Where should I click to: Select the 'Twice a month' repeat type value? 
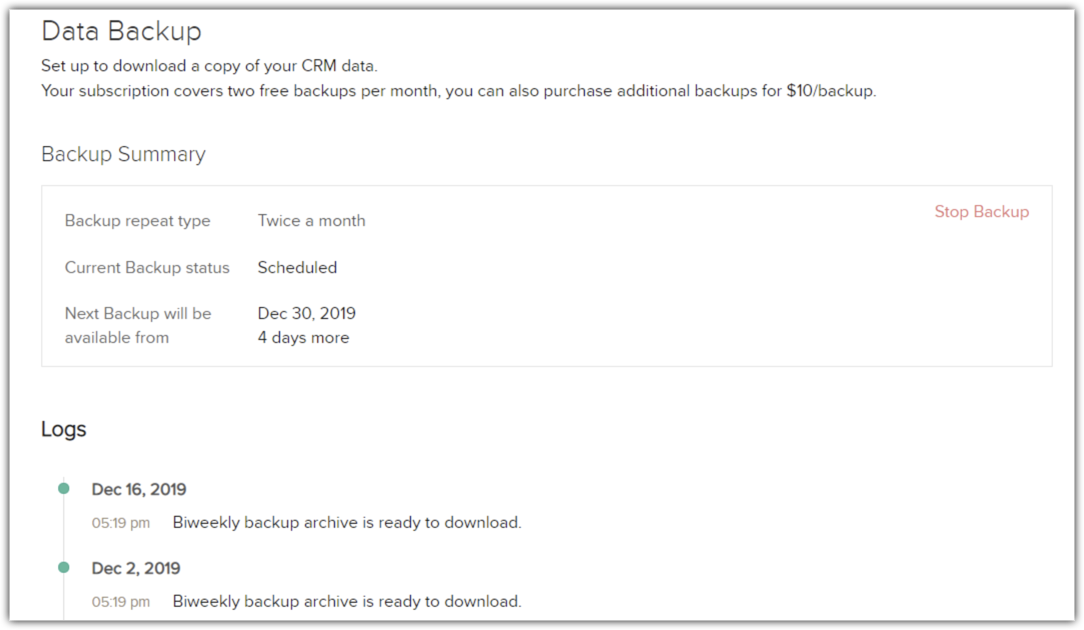[311, 221]
